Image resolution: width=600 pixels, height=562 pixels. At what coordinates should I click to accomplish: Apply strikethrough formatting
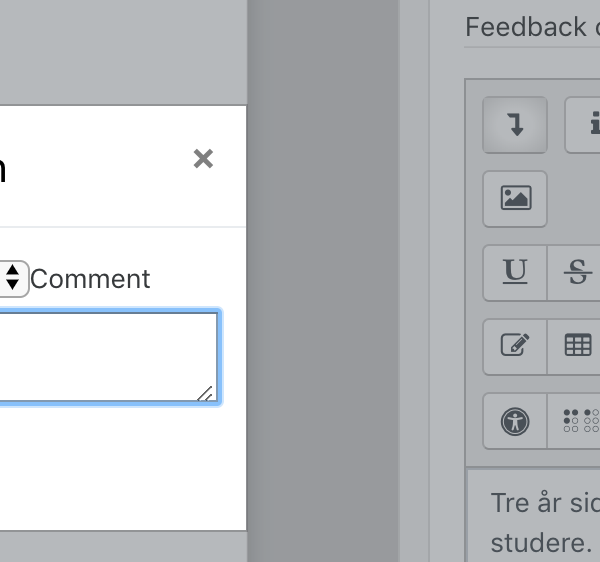(x=574, y=273)
